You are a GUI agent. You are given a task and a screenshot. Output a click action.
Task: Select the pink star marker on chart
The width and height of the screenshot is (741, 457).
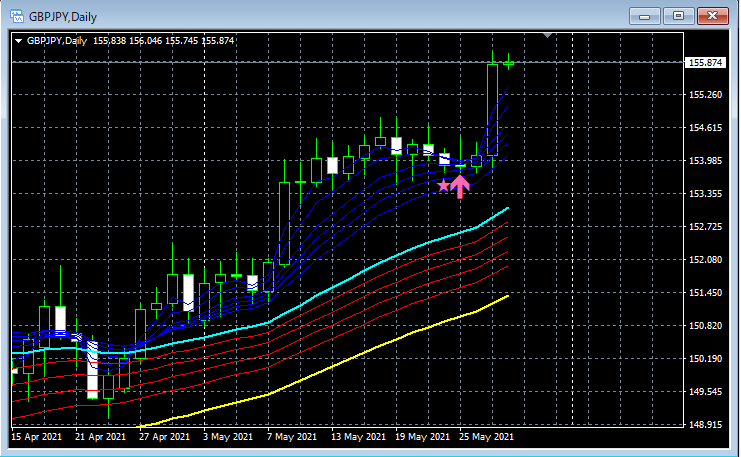coord(443,185)
